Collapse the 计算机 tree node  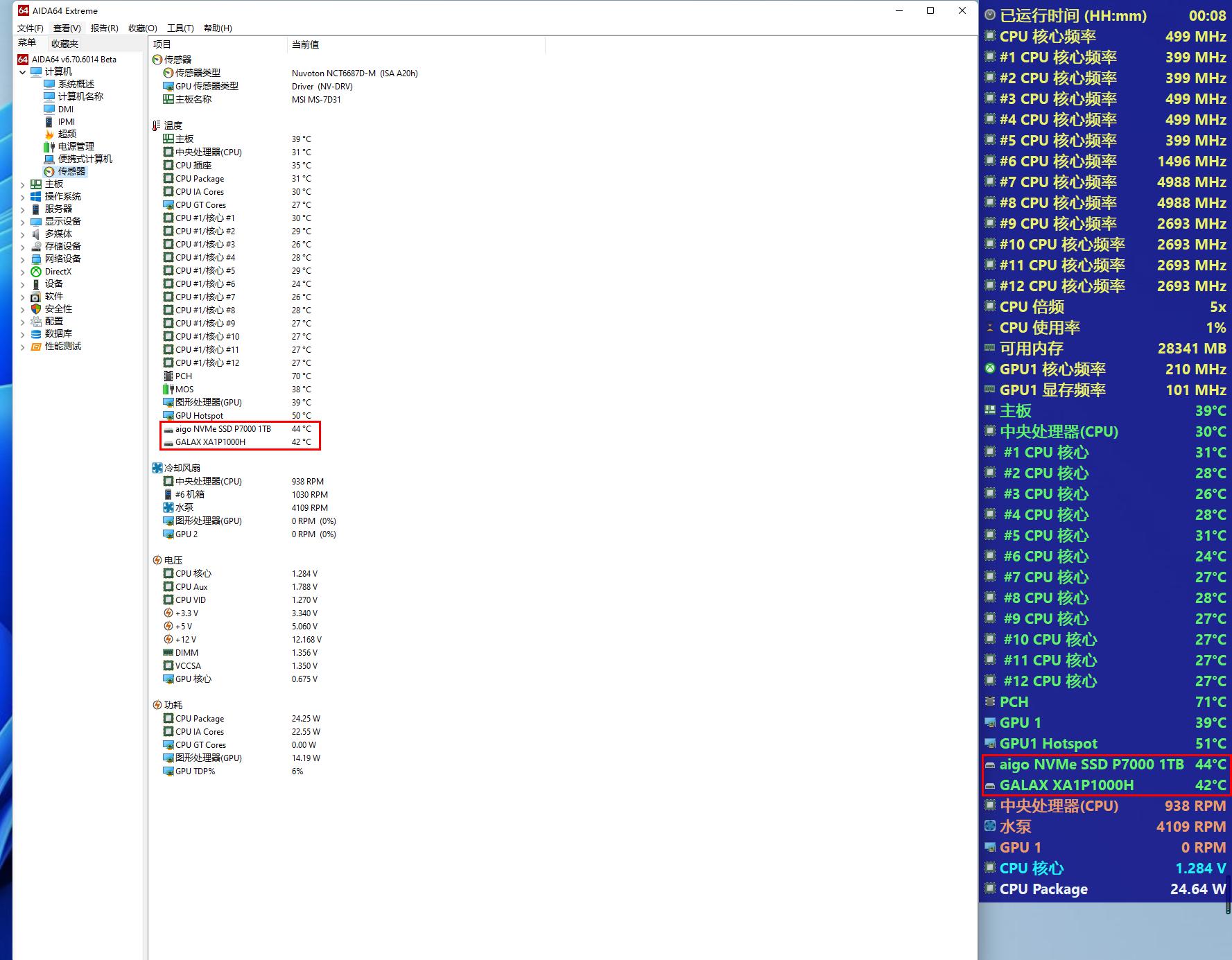click(22, 71)
